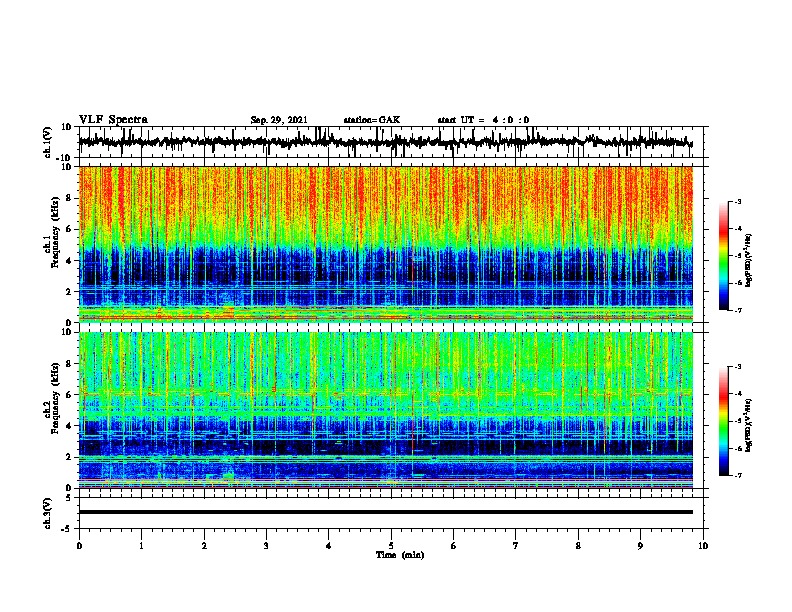The height and width of the screenshot is (612, 792).
Task: Select the "ch.3(V)" axis label
Action: [48, 513]
